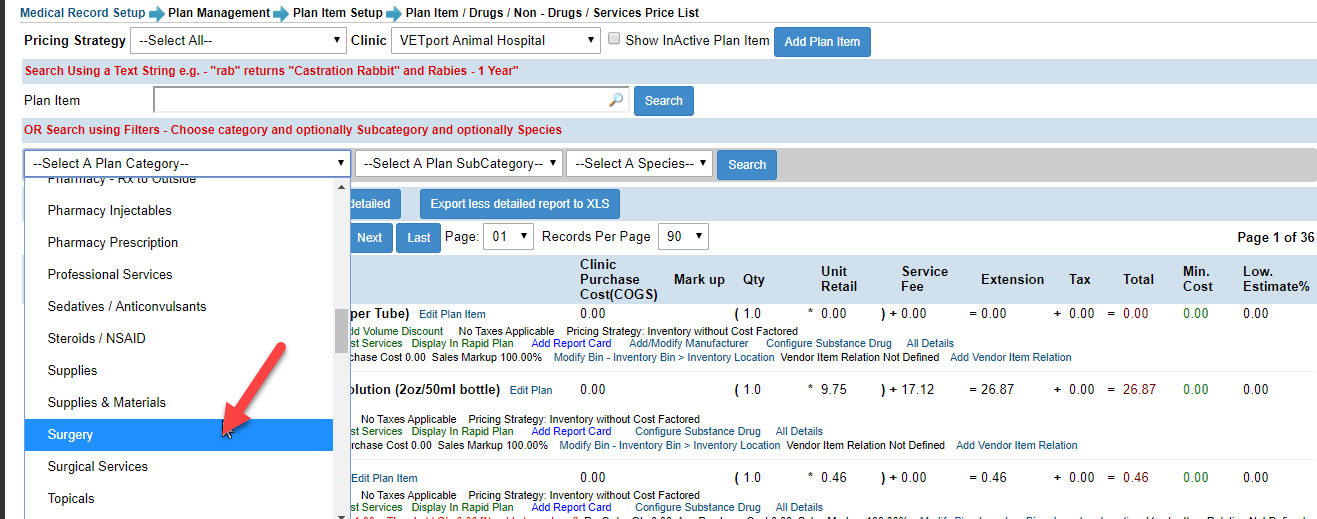Viewport: 1317px width, 519px height.
Task: Click the Low. Estimate% column header
Action: pyautogui.click(x=1276, y=279)
